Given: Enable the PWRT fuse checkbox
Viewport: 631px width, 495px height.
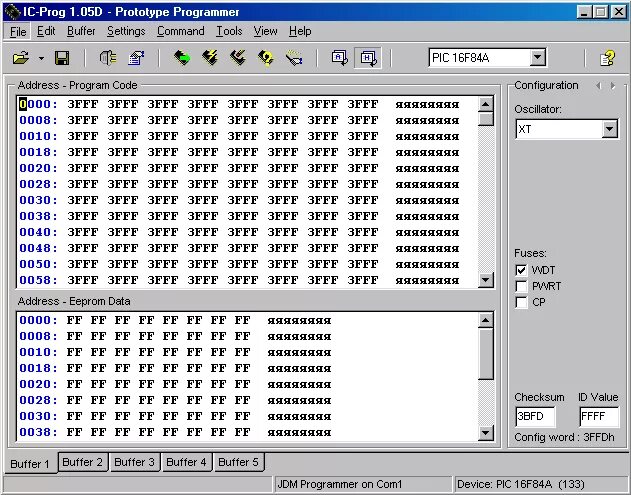Looking at the screenshot, I should (x=521, y=286).
